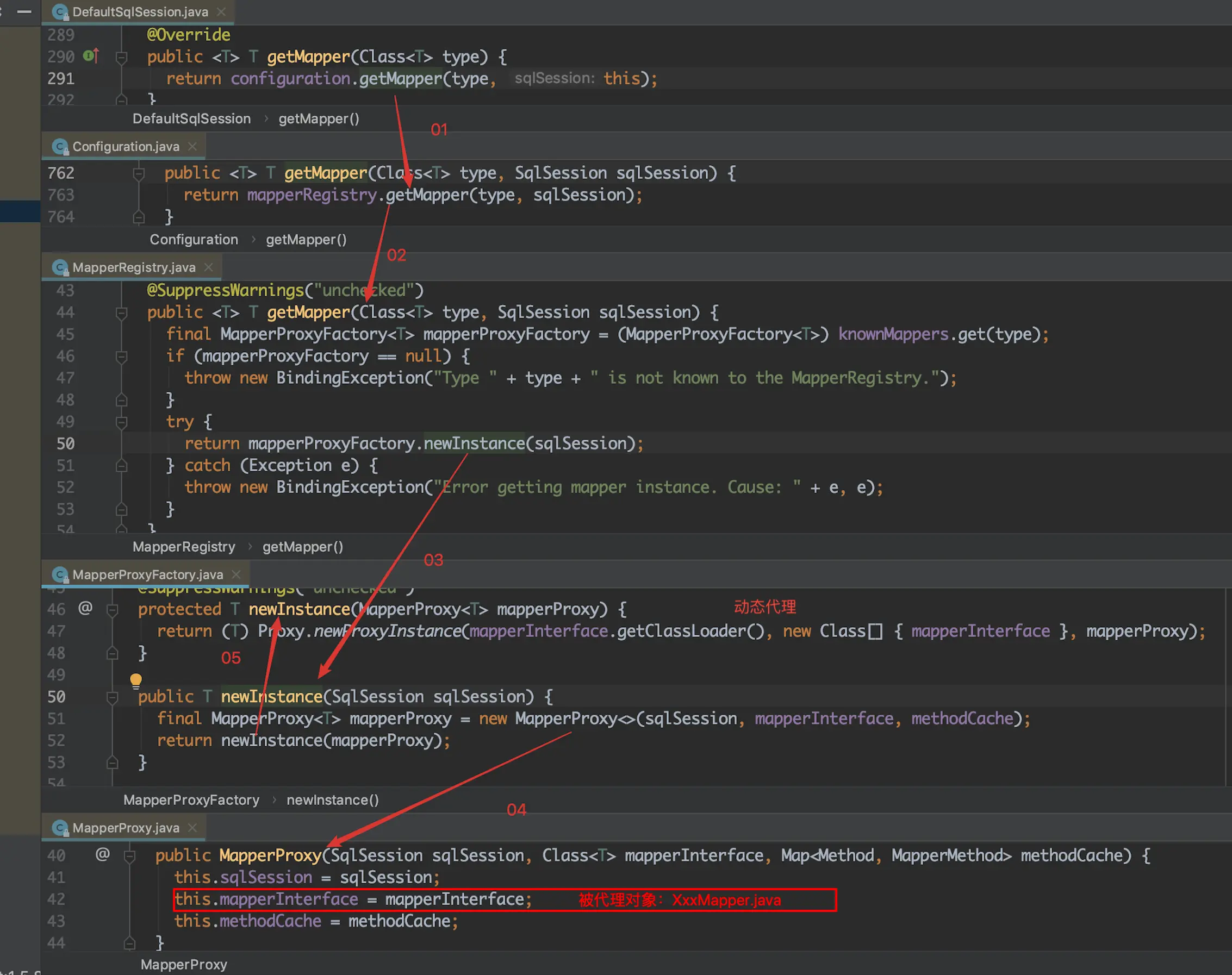Switch to the MapperProxyFactory.java tab
Screen dimensions: 1232x975
click(147, 575)
